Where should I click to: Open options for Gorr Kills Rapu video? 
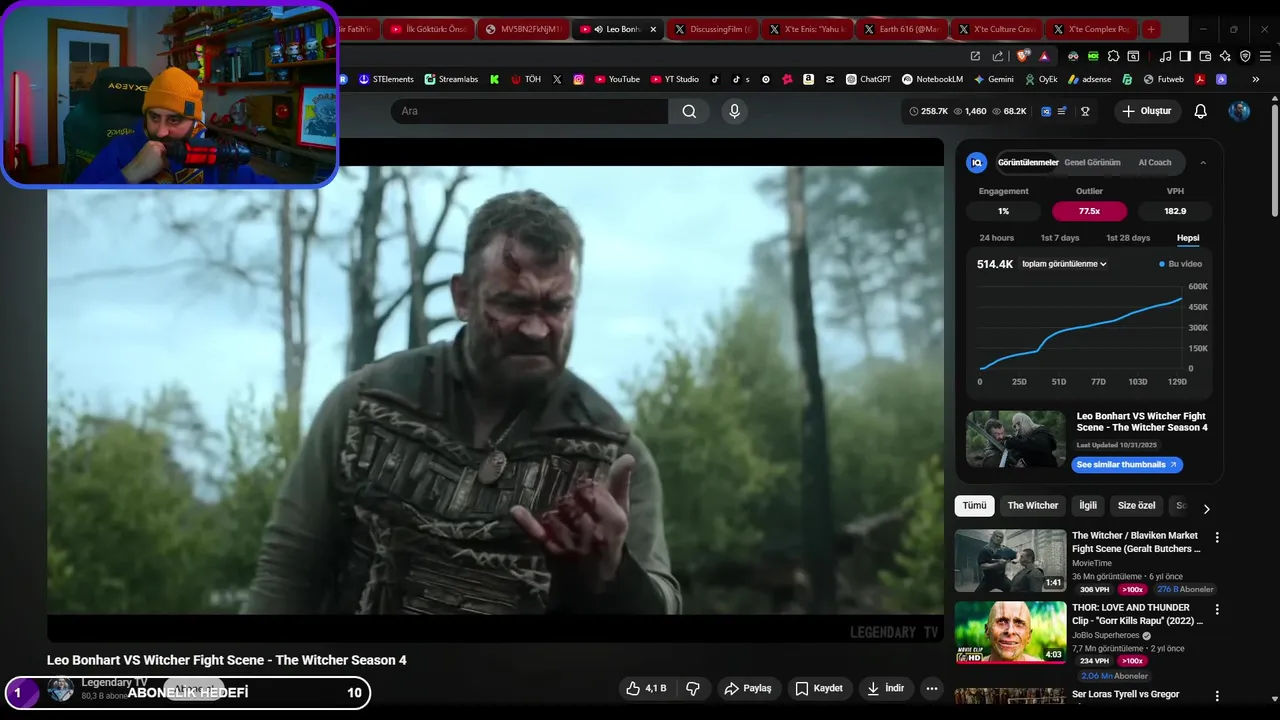tap(1217, 610)
